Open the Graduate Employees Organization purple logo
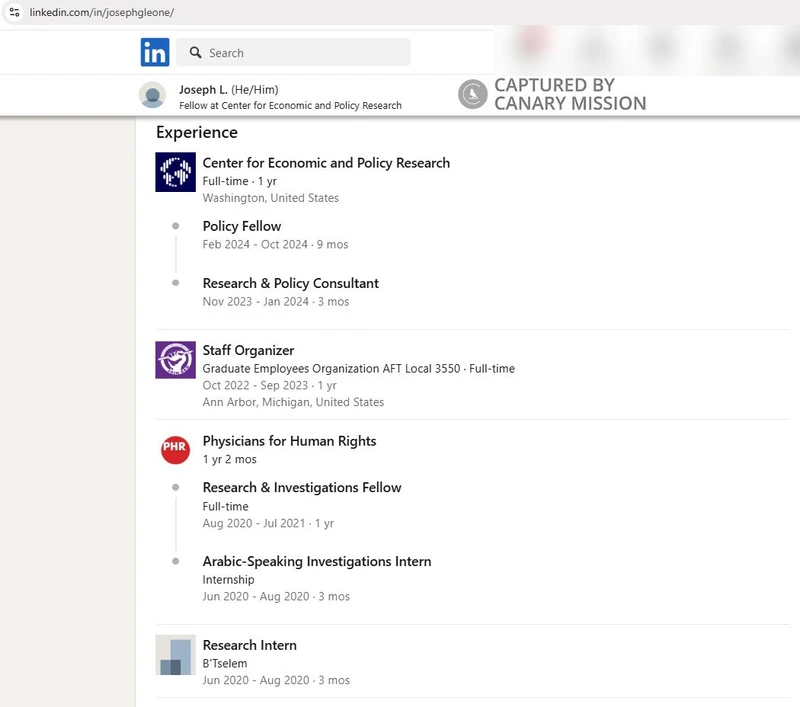The height and width of the screenshot is (707, 800). 176,360
